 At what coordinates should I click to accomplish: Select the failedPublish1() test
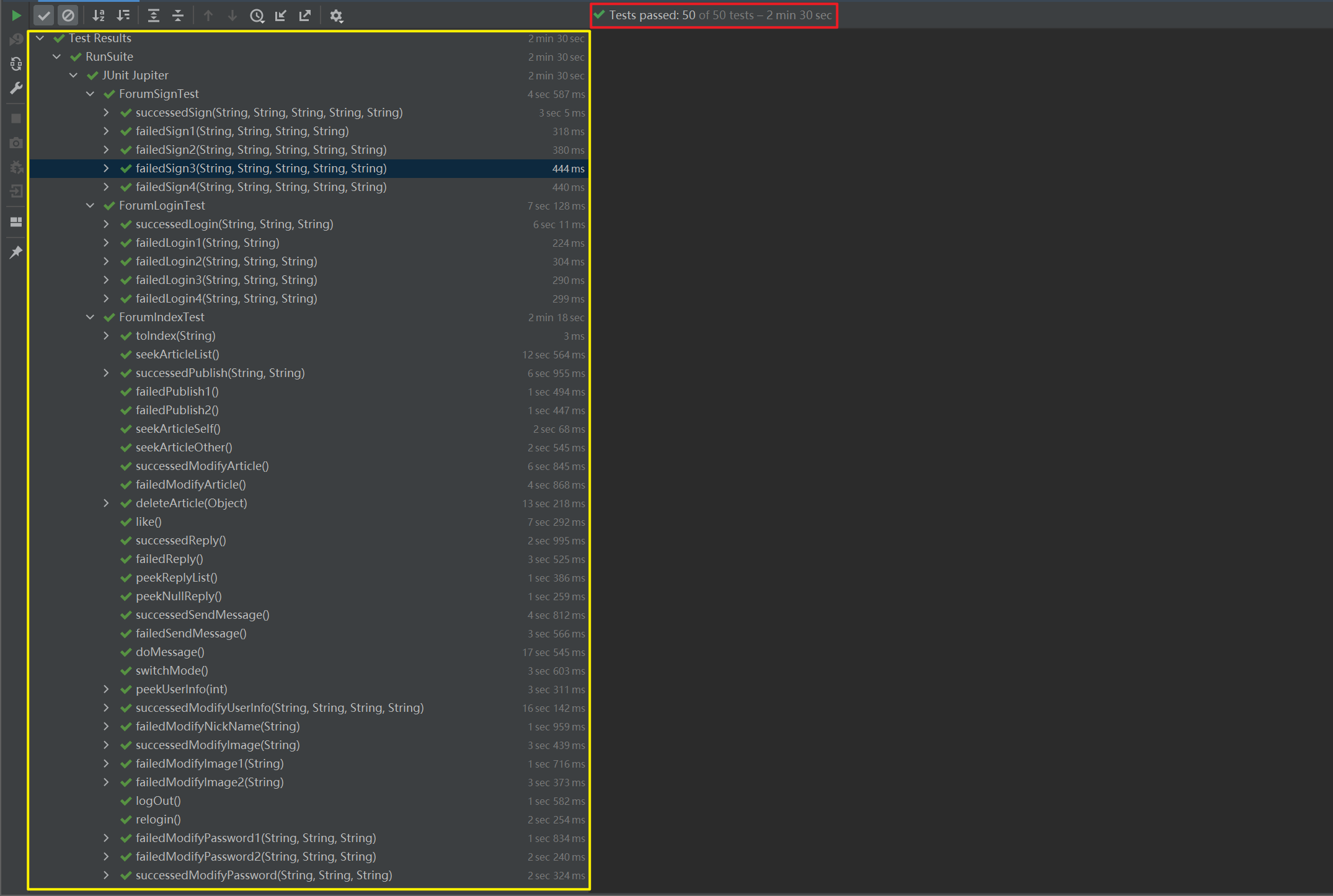tap(309, 392)
